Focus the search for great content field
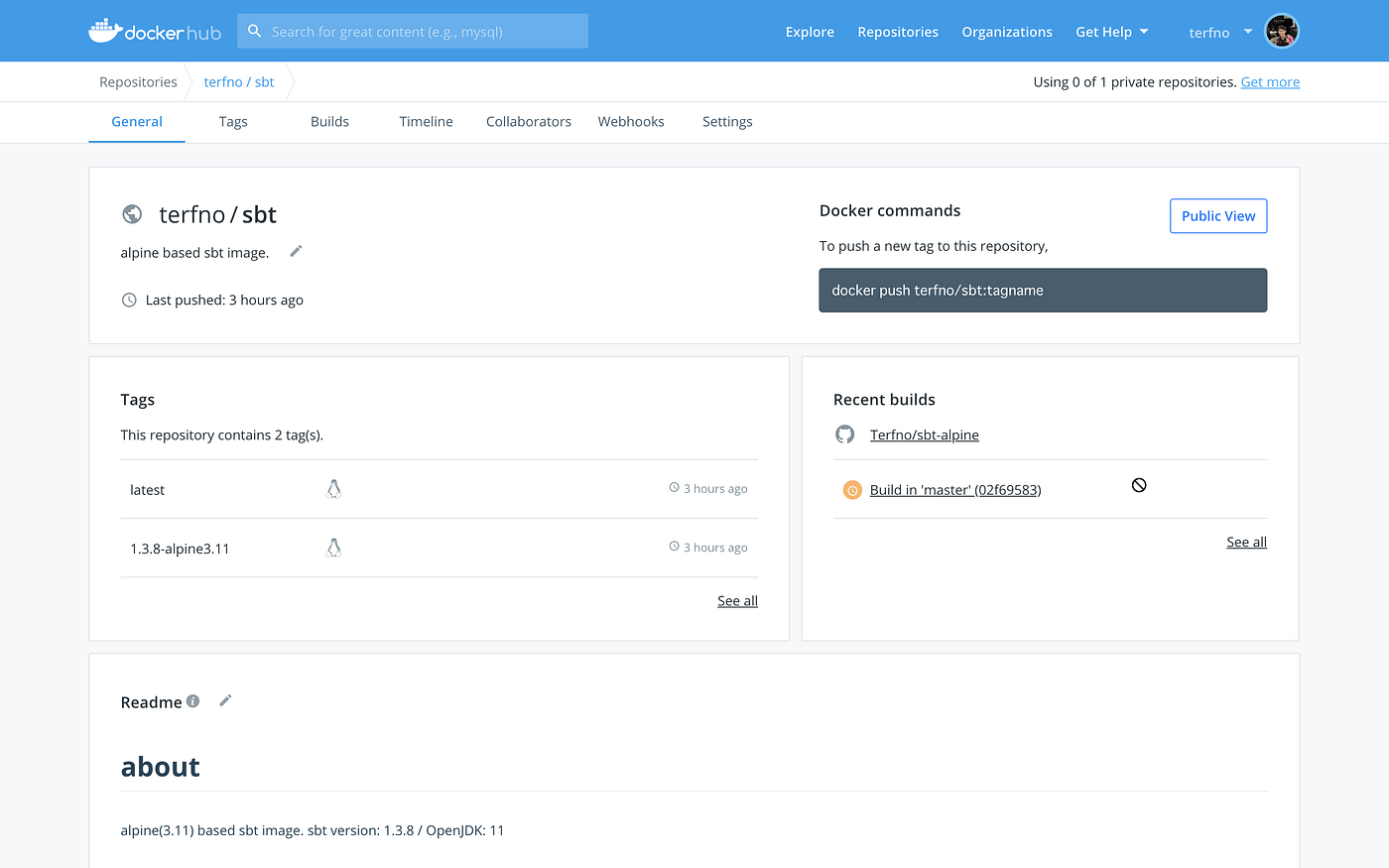 (x=413, y=31)
